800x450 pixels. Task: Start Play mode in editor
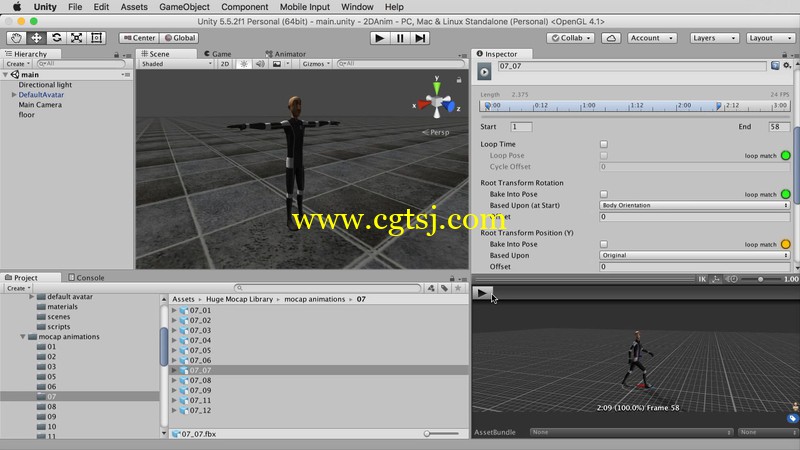pos(379,38)
